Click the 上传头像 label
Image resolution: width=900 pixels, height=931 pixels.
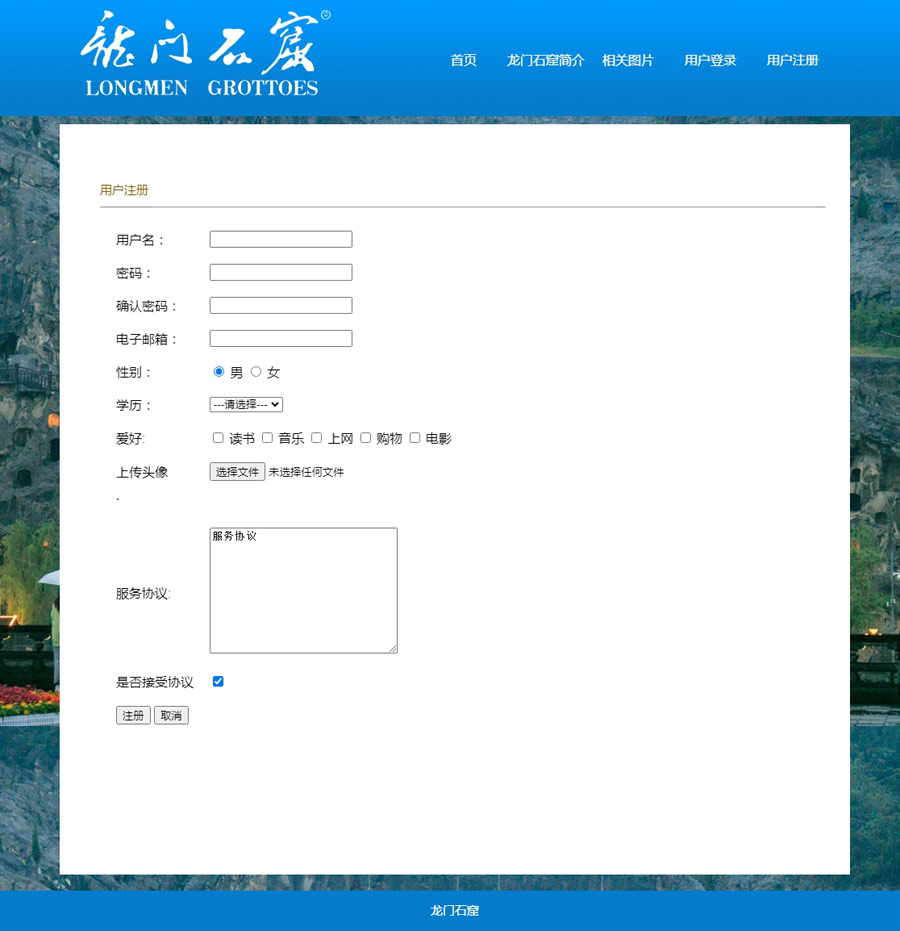point(142,473)
